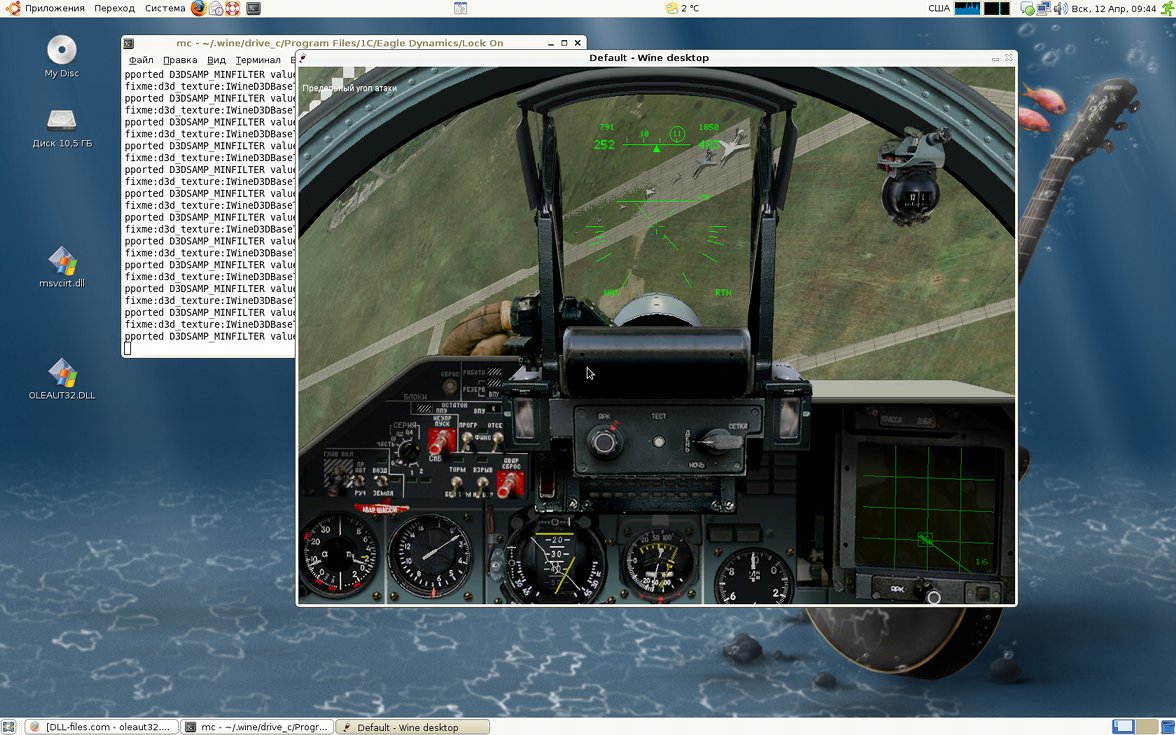Switch to the mc terminal taskbar button

click(257, 727)
